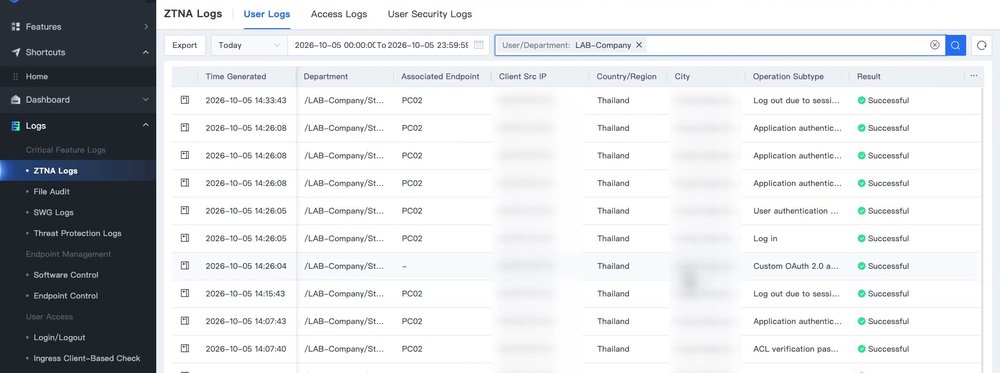1000x373 pixels.
Task: Expand the Features menu chevron
Action: pyautogui.click(x=145, y=27)
